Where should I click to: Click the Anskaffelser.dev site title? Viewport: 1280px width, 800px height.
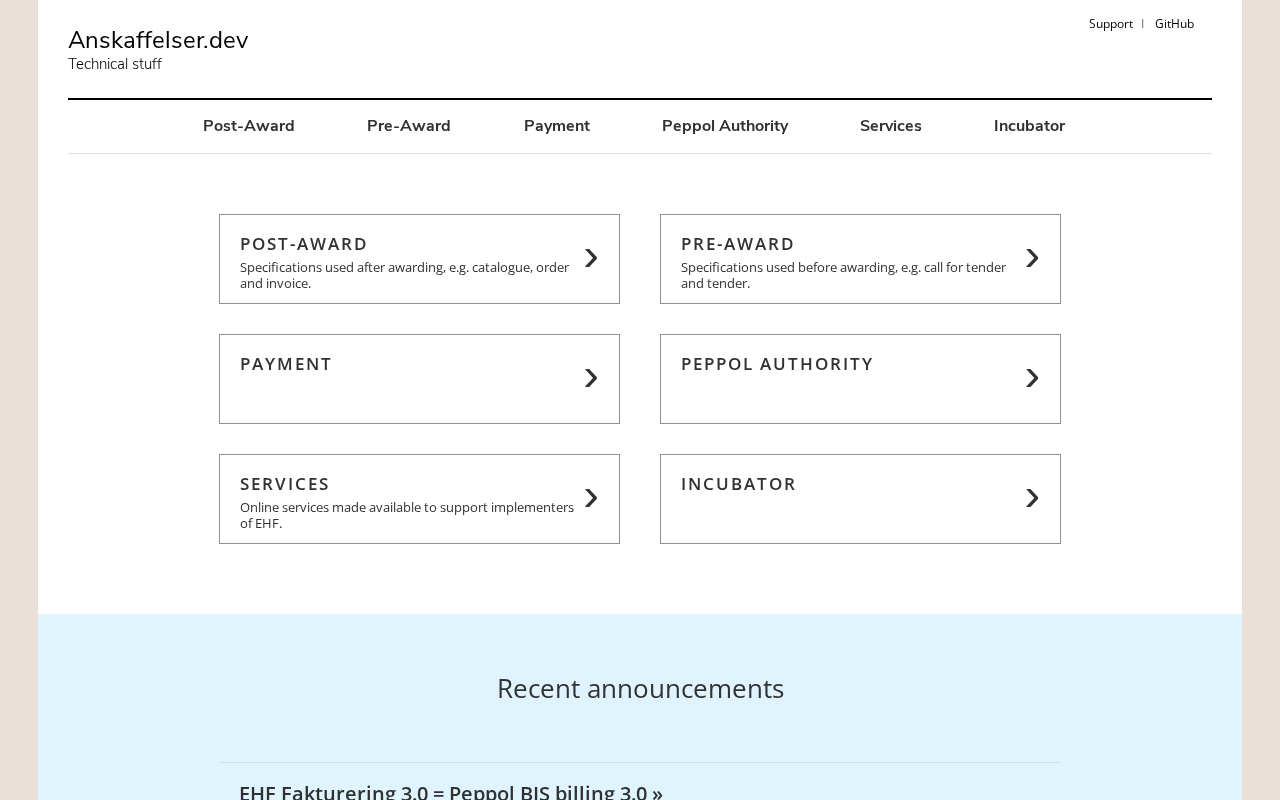click(x=158, y=40)
